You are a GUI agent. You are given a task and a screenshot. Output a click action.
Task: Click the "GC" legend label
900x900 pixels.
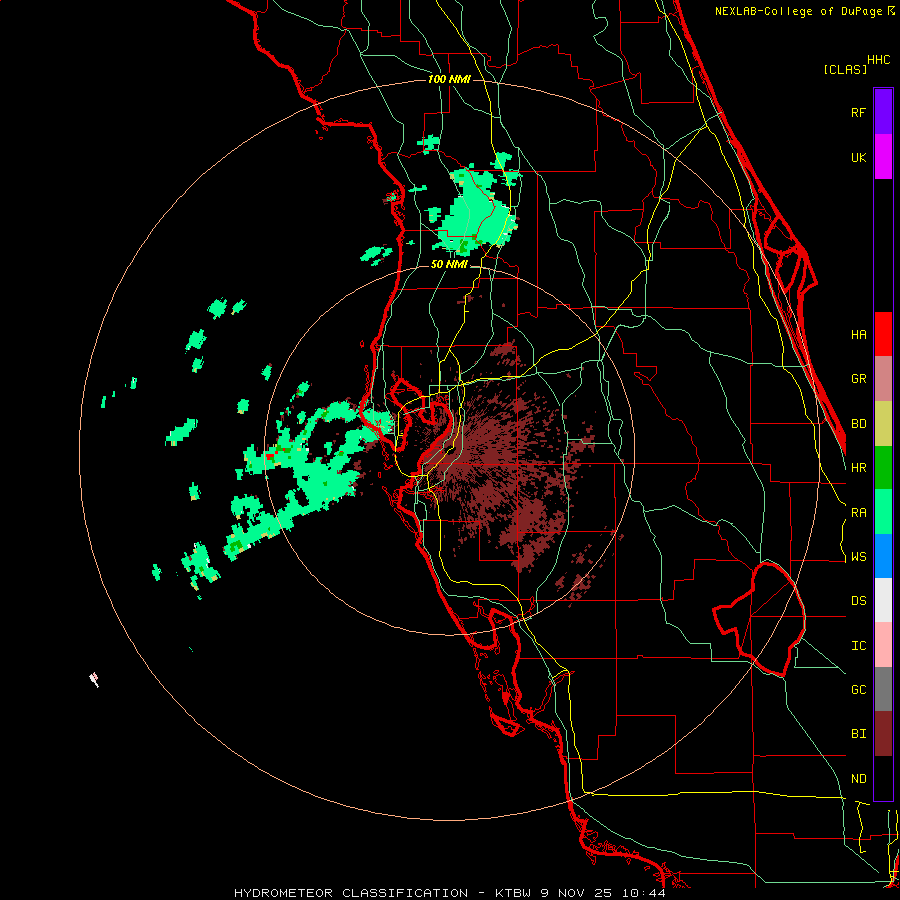coord(858,690)
